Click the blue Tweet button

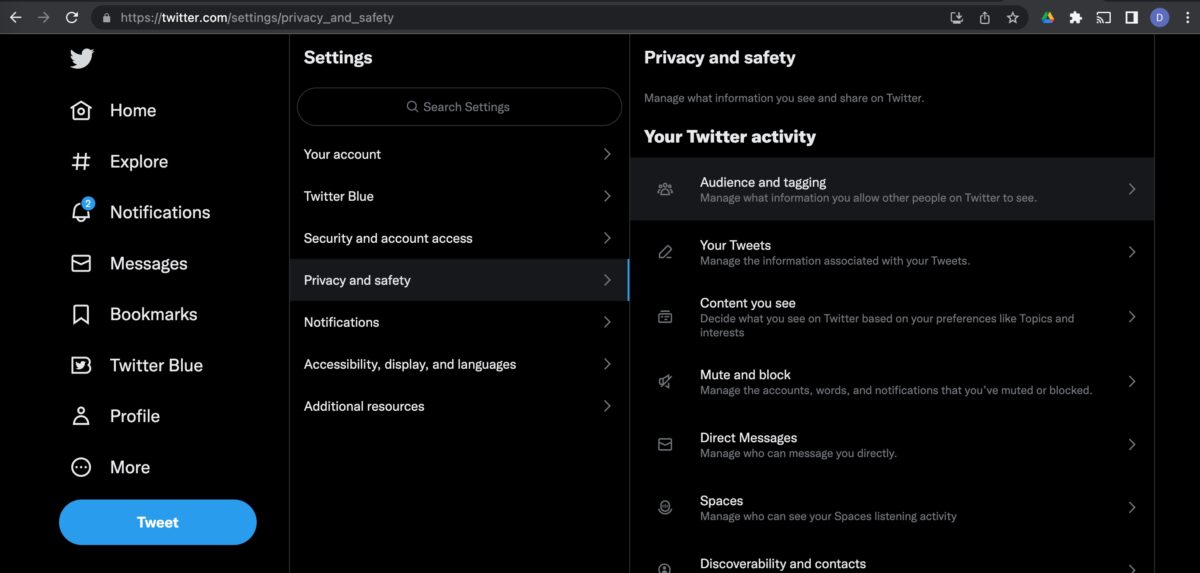pyautogui.click(x=158, y=522)
